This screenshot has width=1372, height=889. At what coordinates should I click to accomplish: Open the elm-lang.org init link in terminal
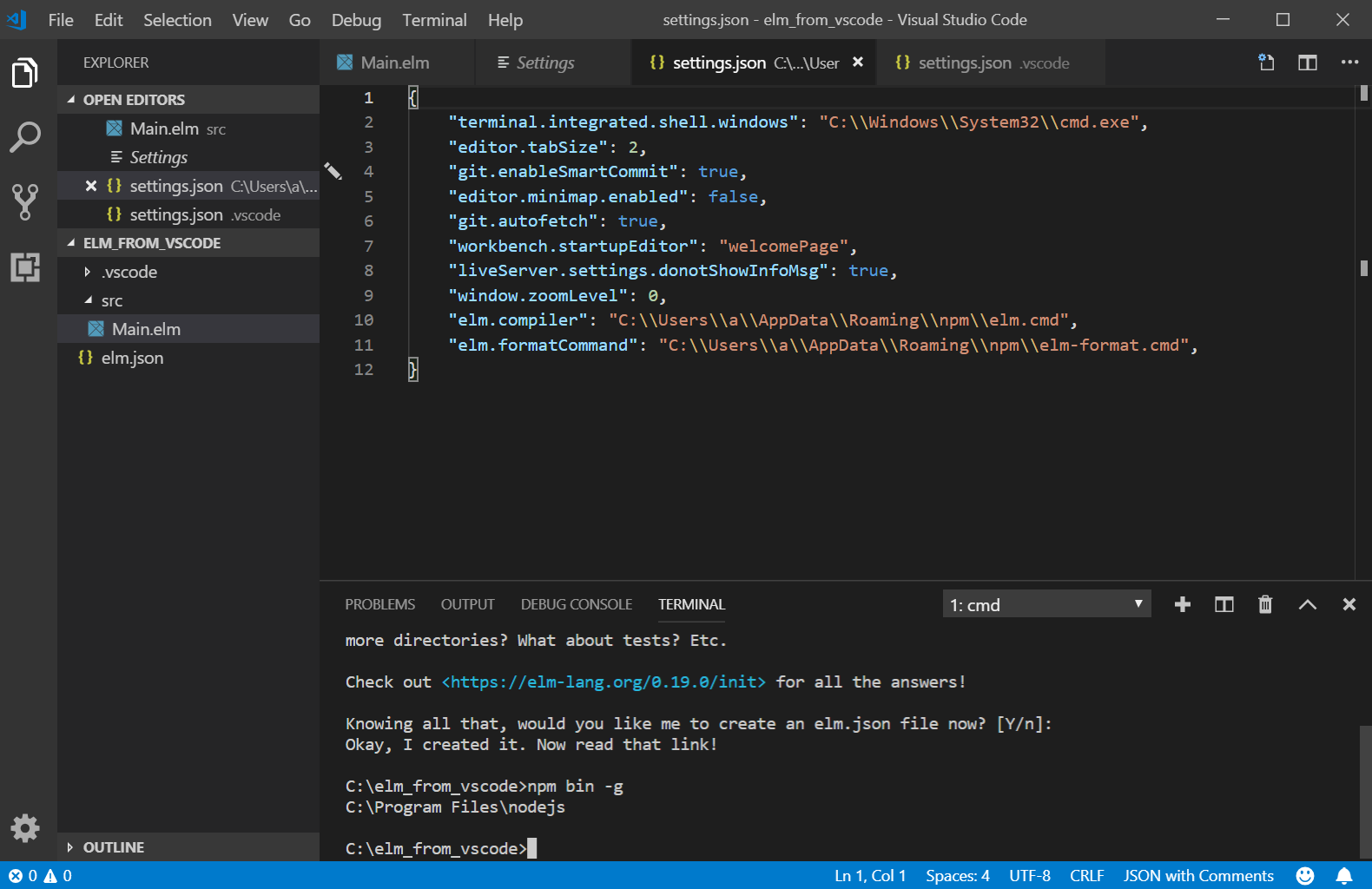coord(604,682)
